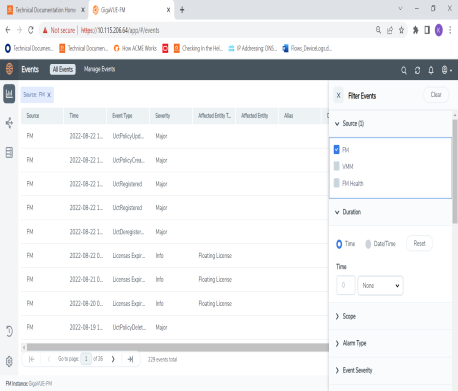The image size is (458, 391).
Task: Click the horizontal table scrollbar
Action: pos(177,347)
